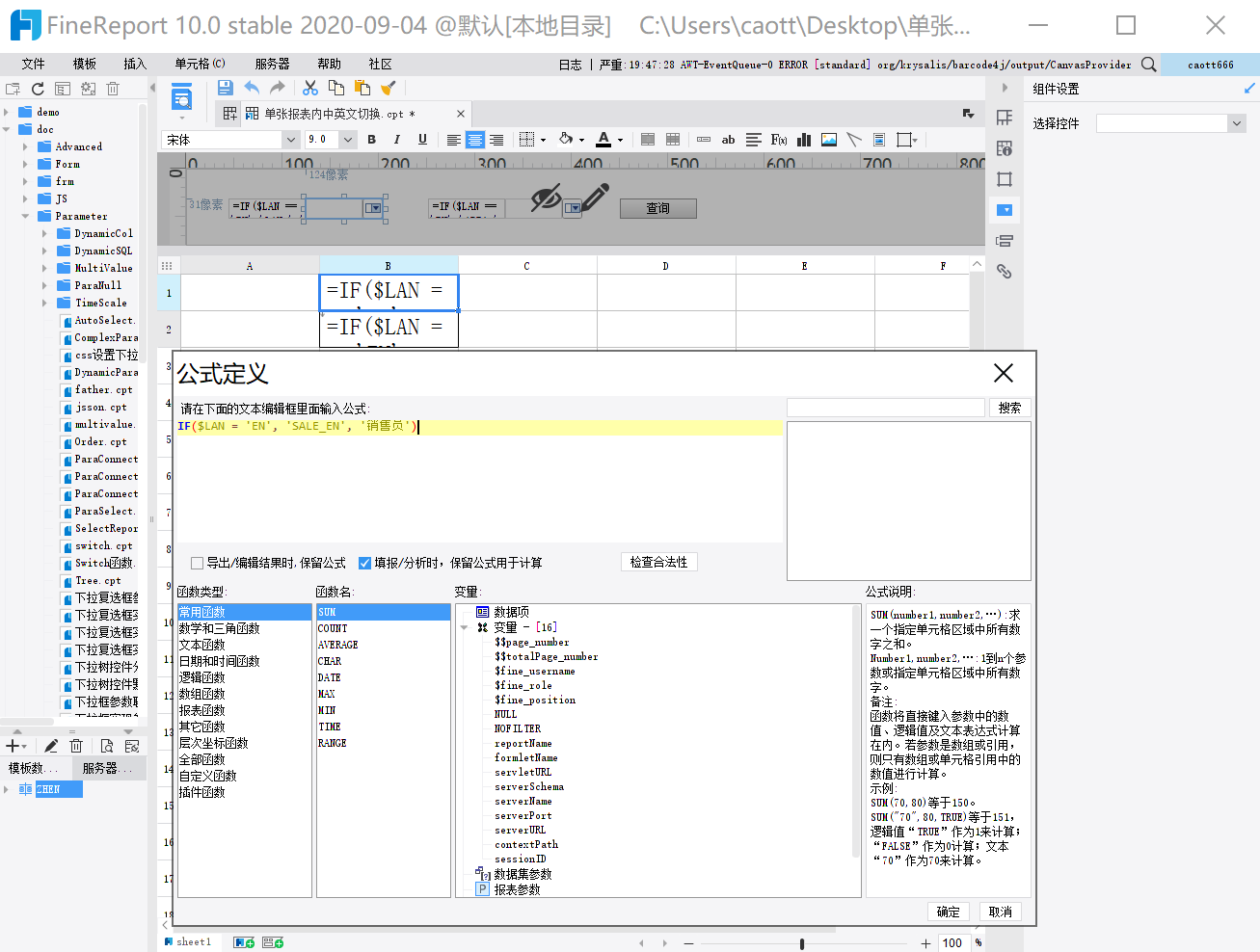Check the keep formula on export checkbox

click(198, 563)
